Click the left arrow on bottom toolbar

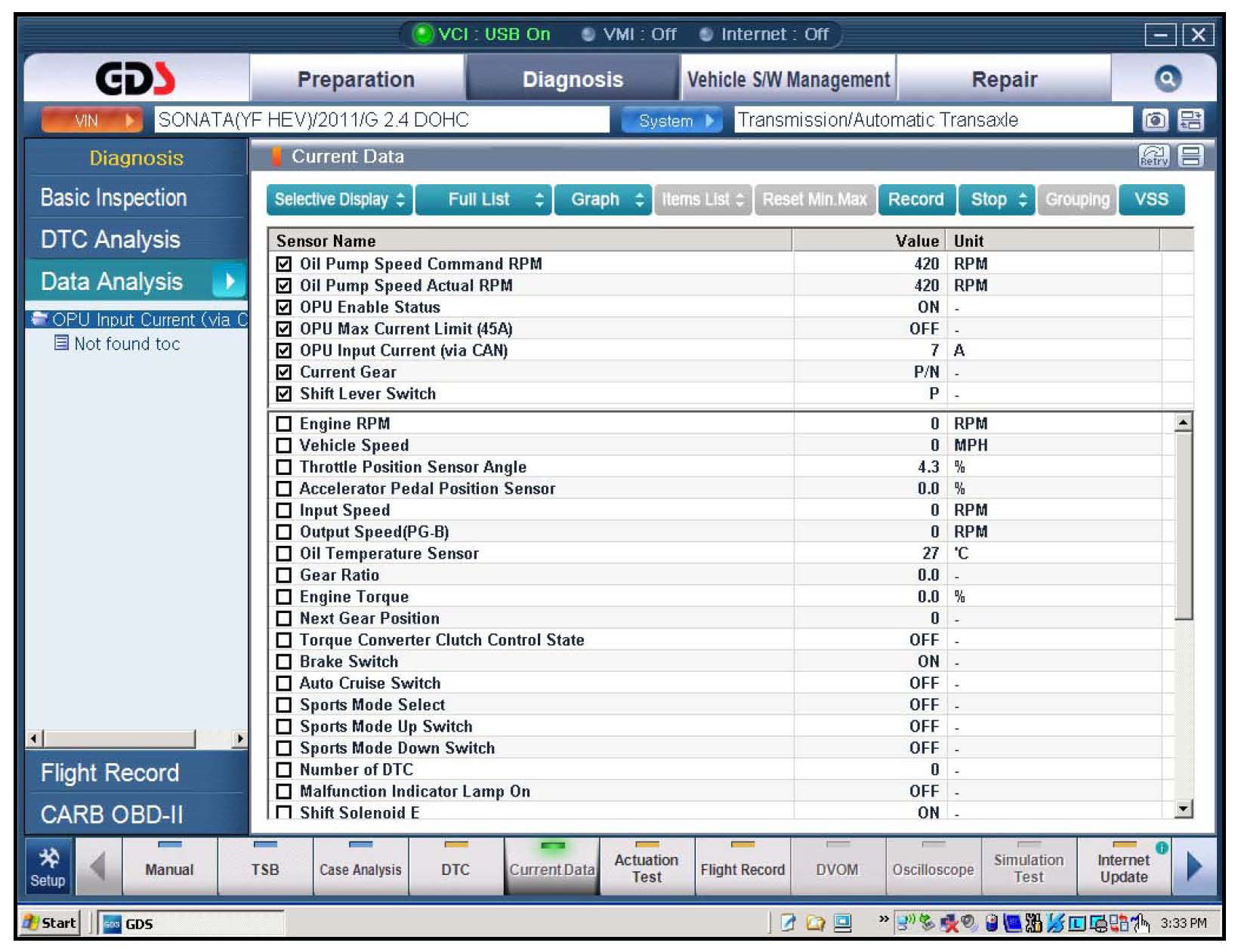pyautogui.click(x=97, y=867)
